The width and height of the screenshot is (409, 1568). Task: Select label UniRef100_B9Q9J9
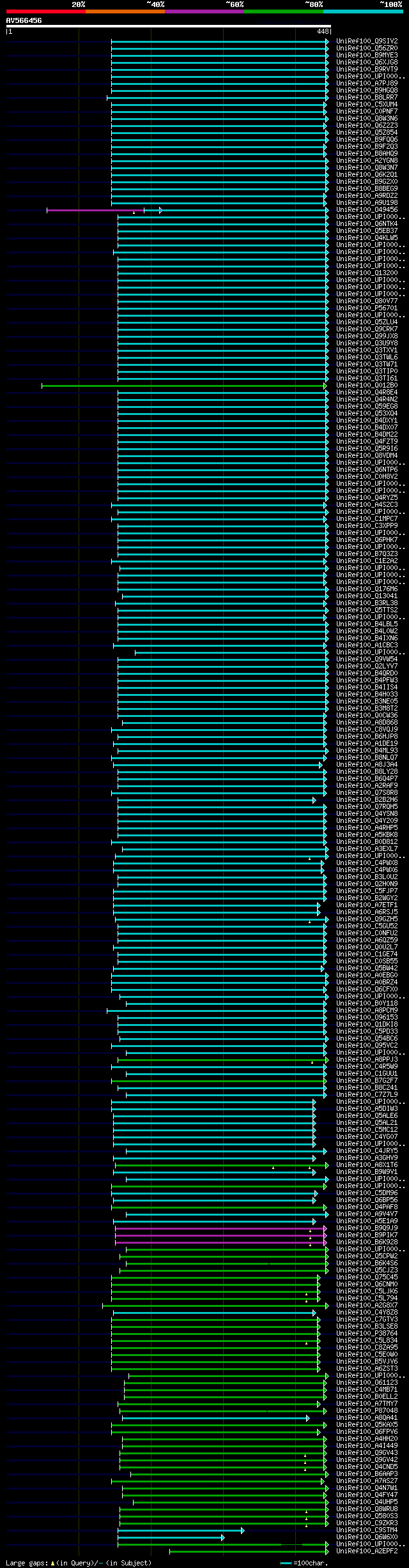tap(367, 1228)
